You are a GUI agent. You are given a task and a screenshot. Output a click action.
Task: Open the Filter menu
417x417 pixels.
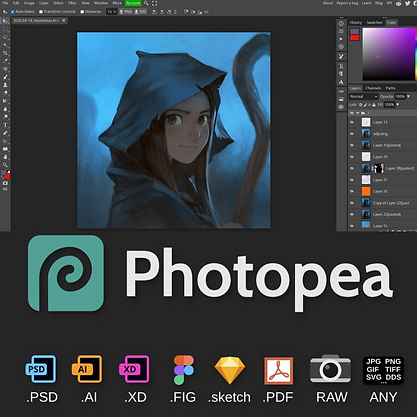(x=72, y=3)
